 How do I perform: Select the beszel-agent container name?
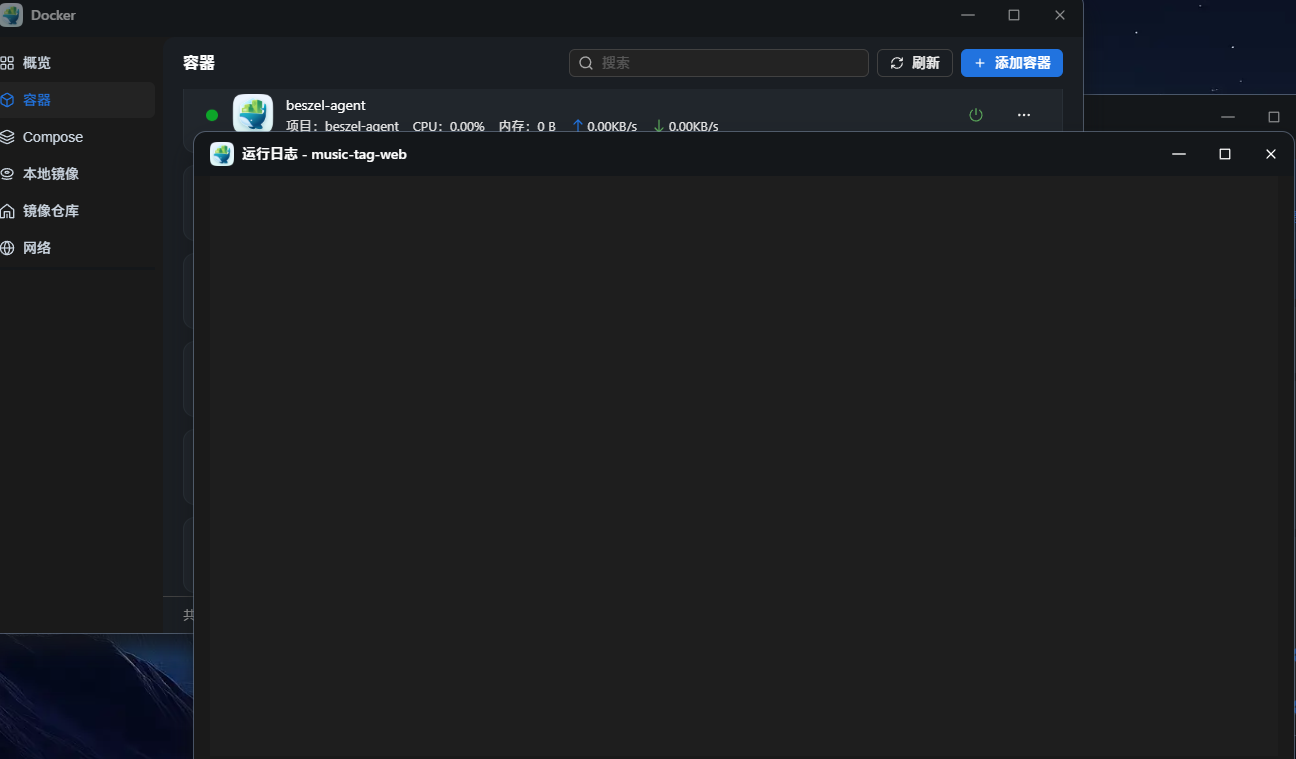tap(326, 105)
